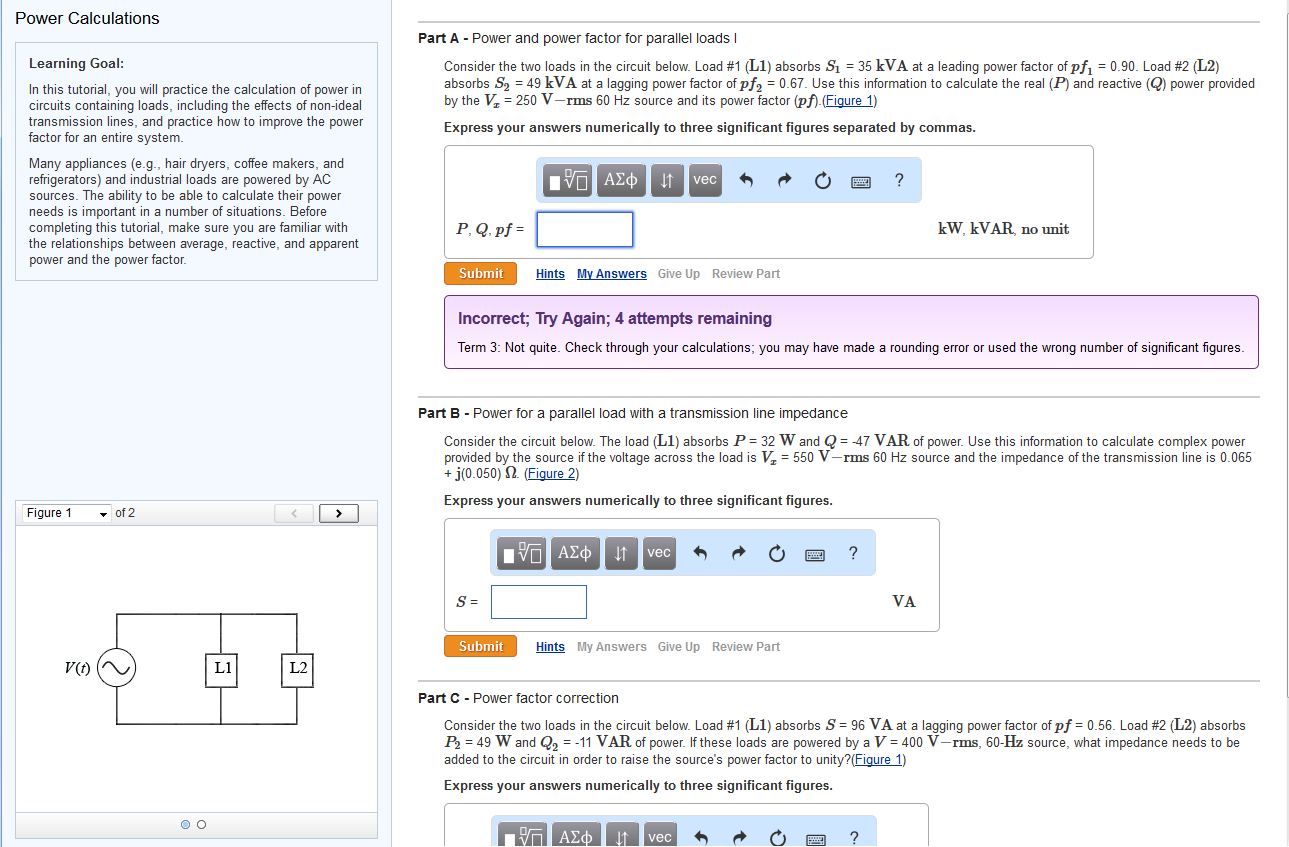Click Review Part for Part A
Viewport: 1289px width, 847px height.
(746, 274)
